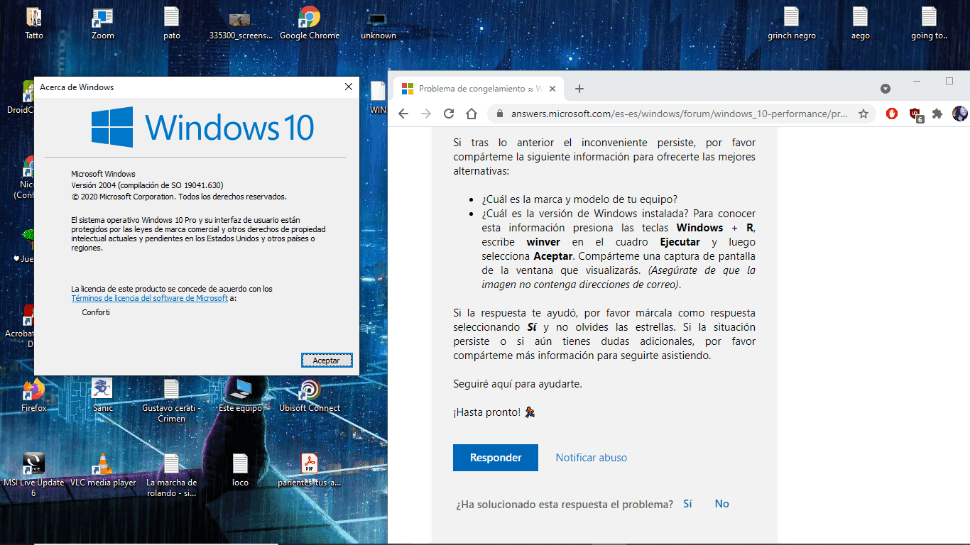Select the grinch negro file icon
The height and width of the screenshot is (545, 970).
pyautogui.click(x=791, y=24)
